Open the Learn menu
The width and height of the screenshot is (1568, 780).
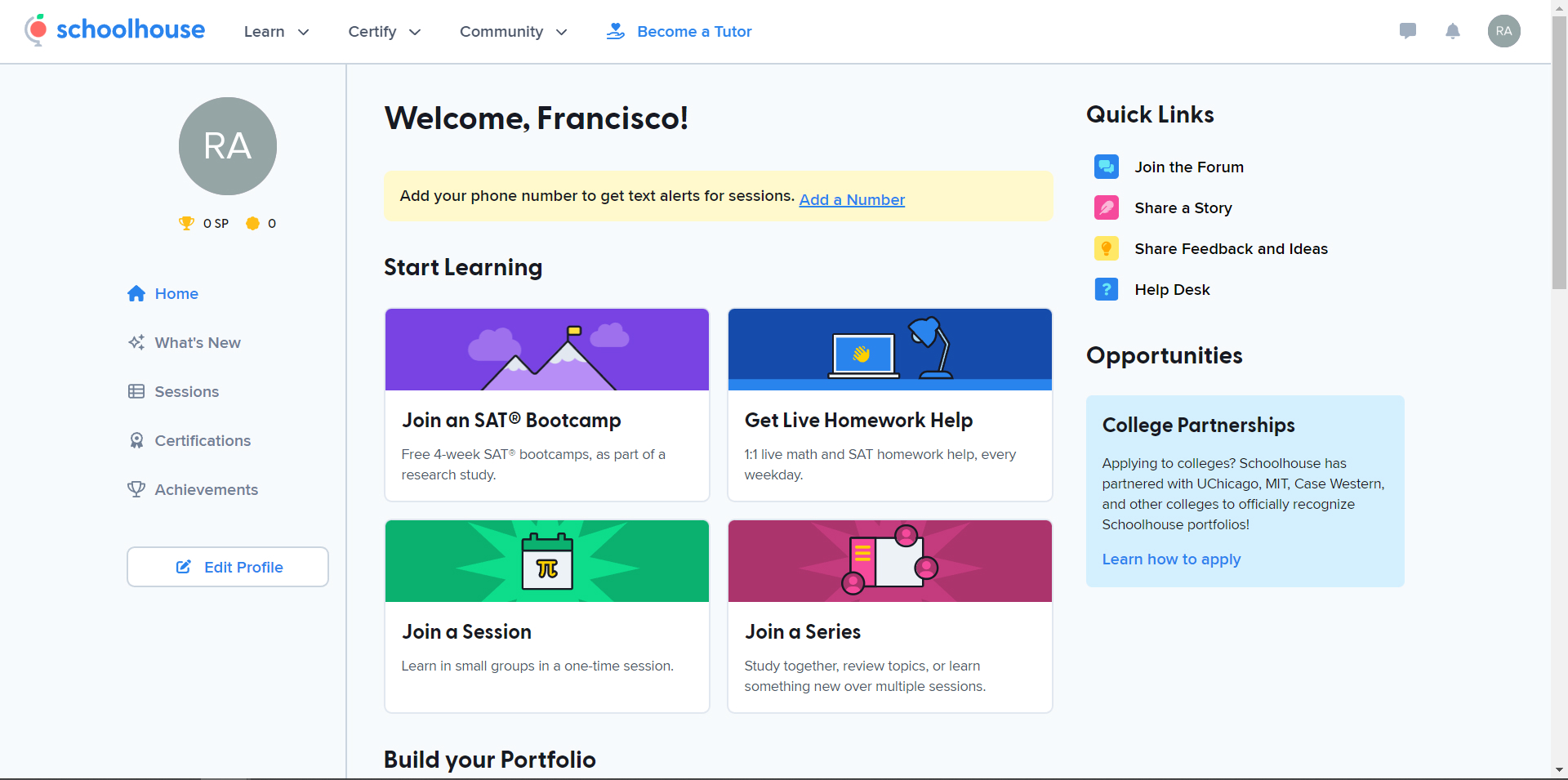tap(277, 31)
